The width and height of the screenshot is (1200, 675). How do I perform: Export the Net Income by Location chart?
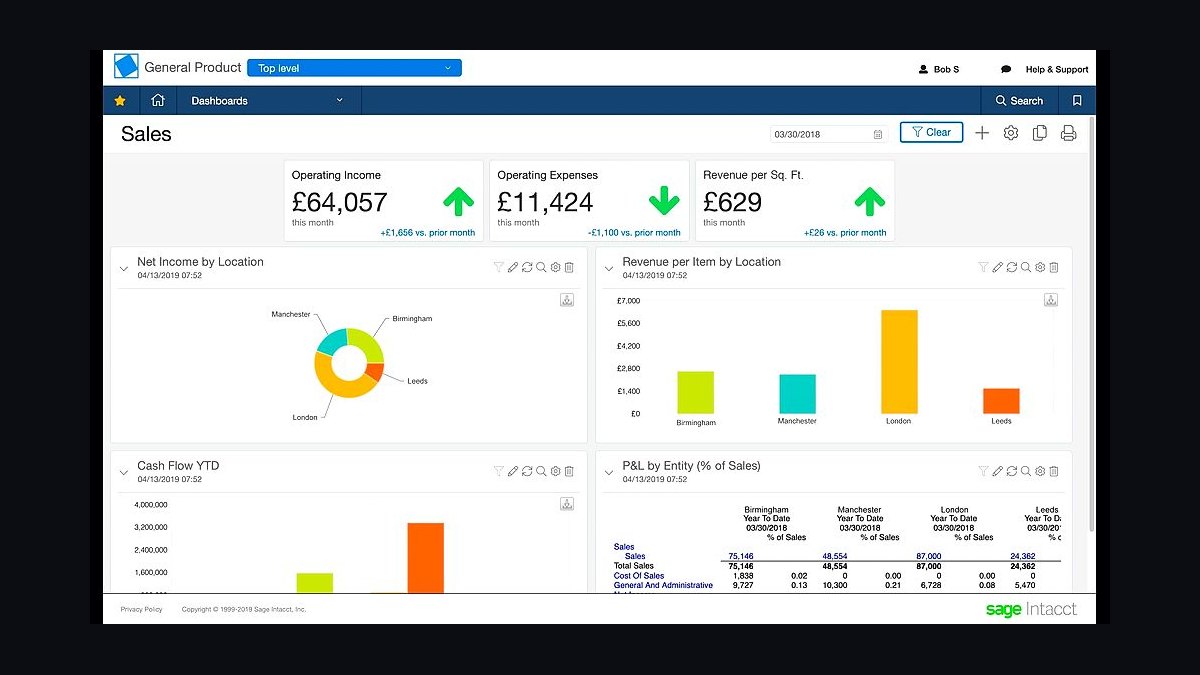pos(566,300)
